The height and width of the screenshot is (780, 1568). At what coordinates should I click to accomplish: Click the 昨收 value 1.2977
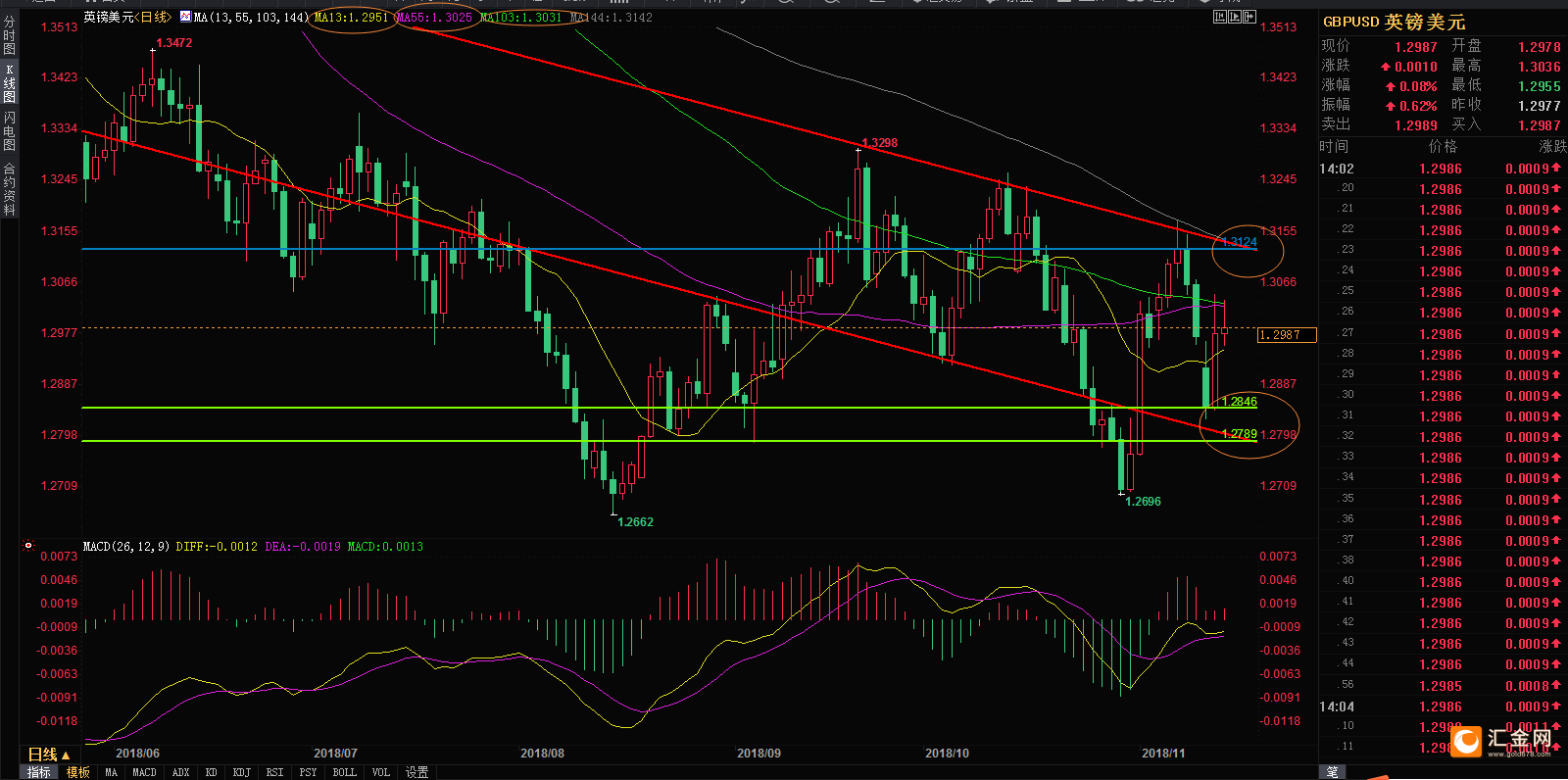point(1539,106)
